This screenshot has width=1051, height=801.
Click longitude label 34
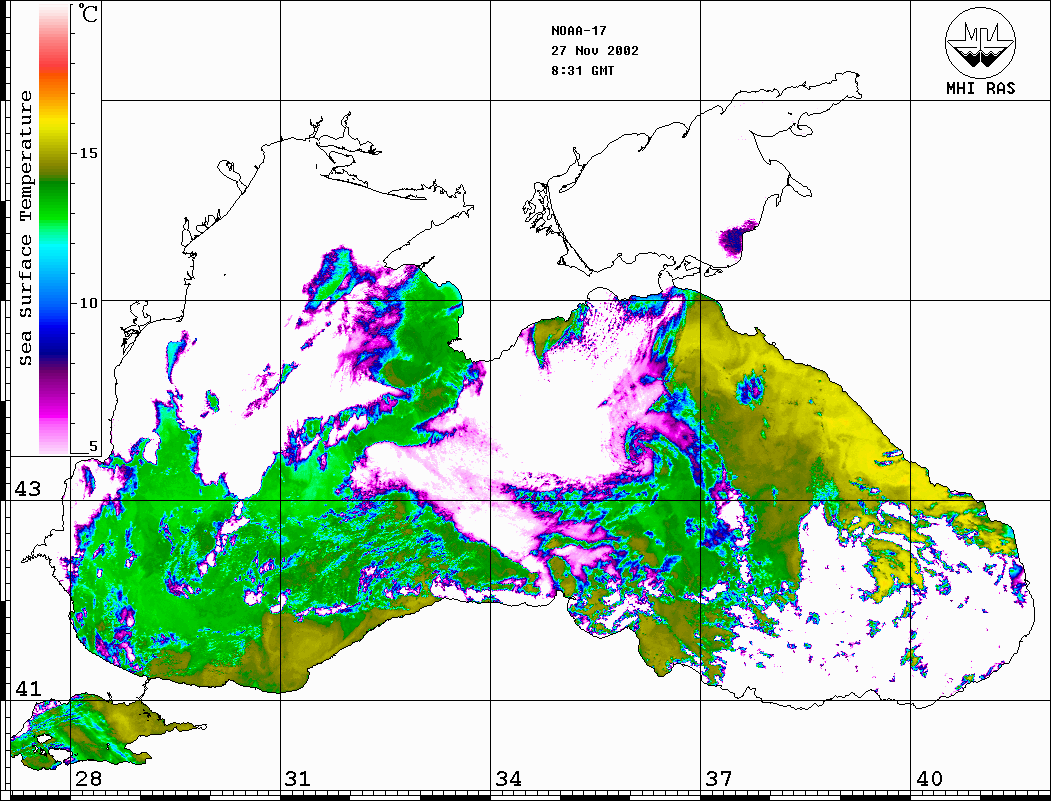coord(508,779)
